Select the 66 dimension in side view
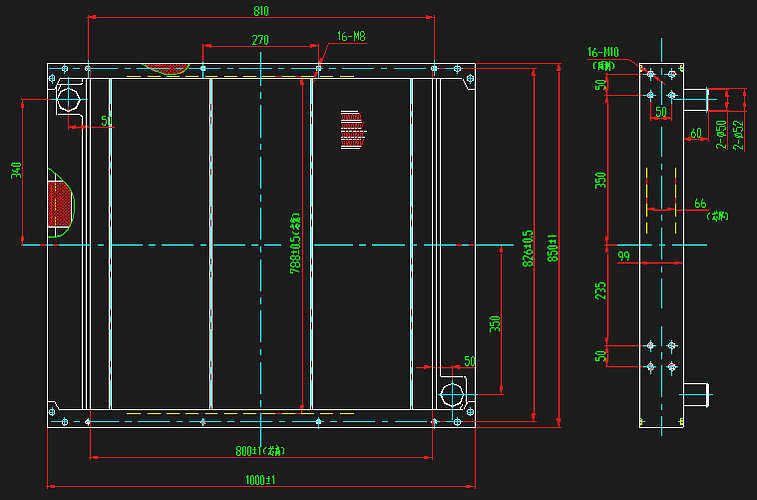This screenshot has height=500, width=757. click(700, 203)
